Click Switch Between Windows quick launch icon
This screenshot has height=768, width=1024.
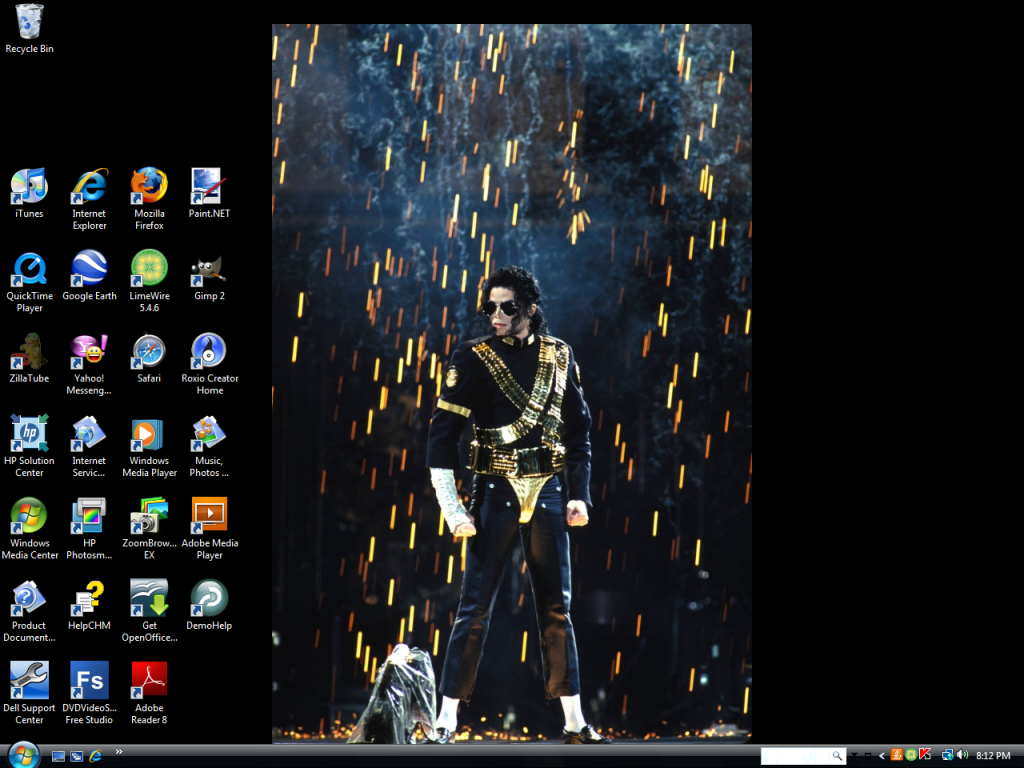pos(76,756)
